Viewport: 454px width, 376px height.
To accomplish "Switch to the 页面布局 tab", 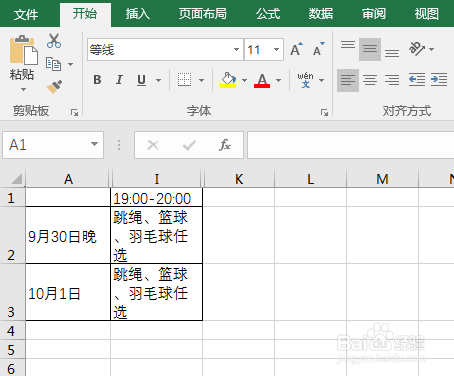I will click(x=203, y=14).
